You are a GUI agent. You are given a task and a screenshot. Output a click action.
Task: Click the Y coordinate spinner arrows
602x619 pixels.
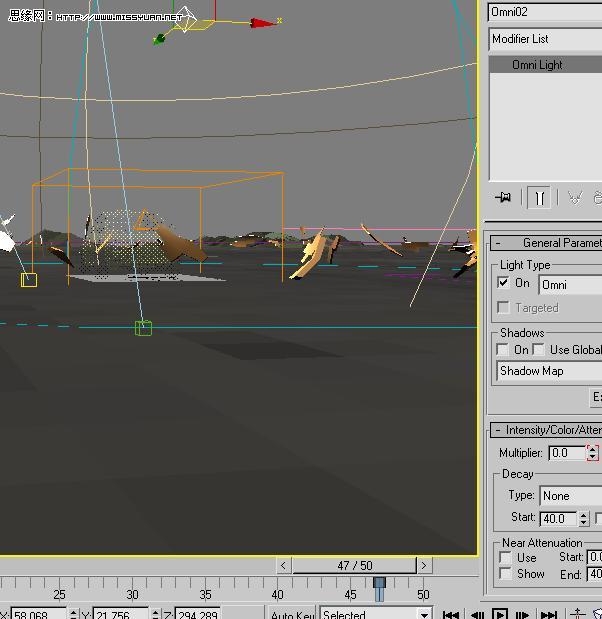[155, 613]
